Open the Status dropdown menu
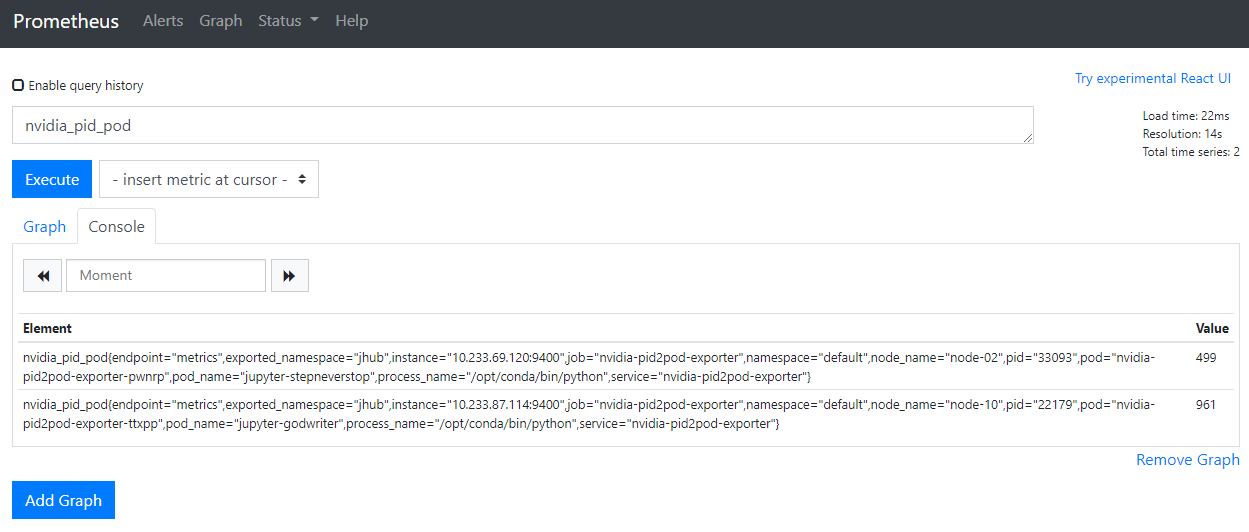This screenshot has width=1249, height=532. coord(288,21)
